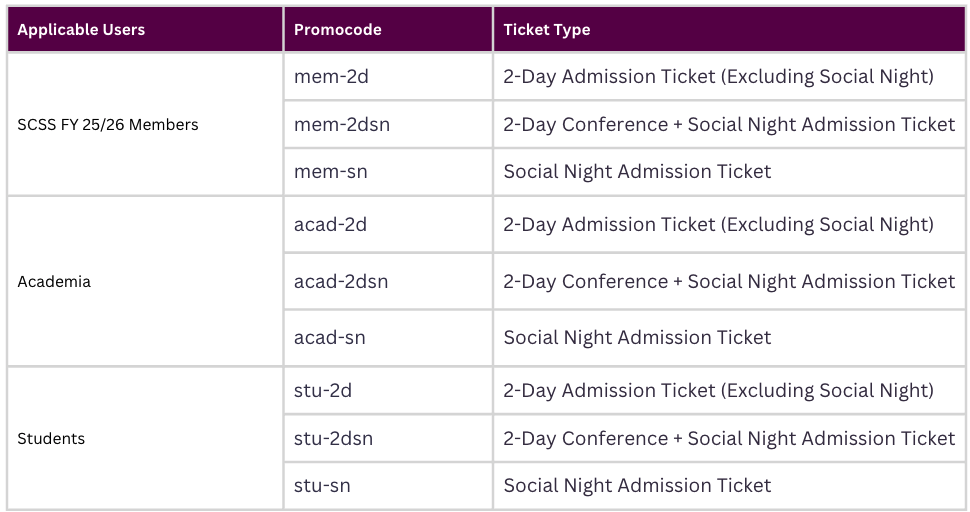The width and height of the screenshot is (970, 512).
Task: Select the mem-2d promocode cell
Action: pyautogui.click(x=388, y=76)
